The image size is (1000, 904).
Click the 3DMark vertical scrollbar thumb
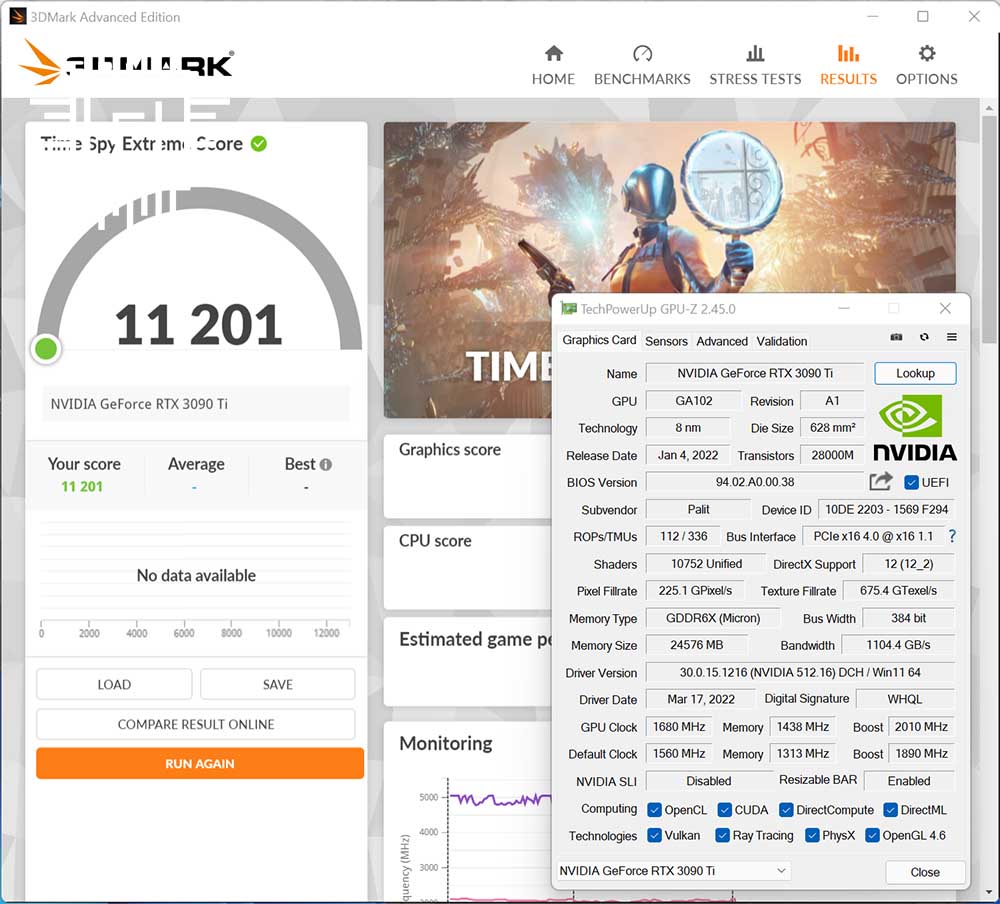point(989,230)
